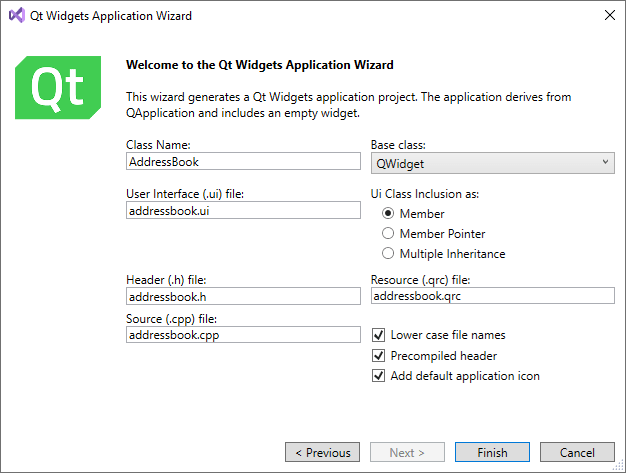Click the Visual Studio icon in title bar
626x473 pixels.
(x=17, y=16)
